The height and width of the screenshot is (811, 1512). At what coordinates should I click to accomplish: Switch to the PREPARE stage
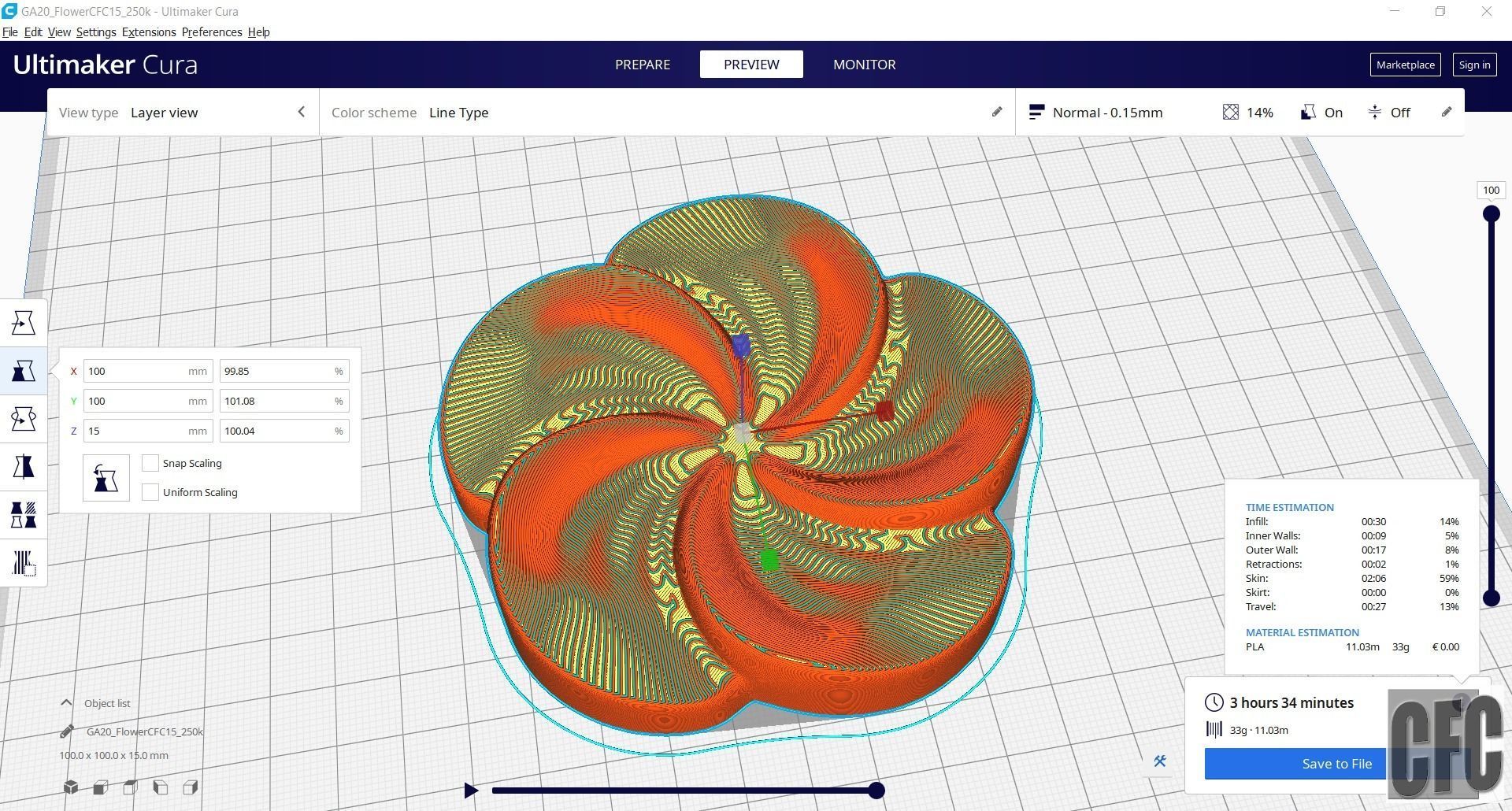(x=643, y=65)
